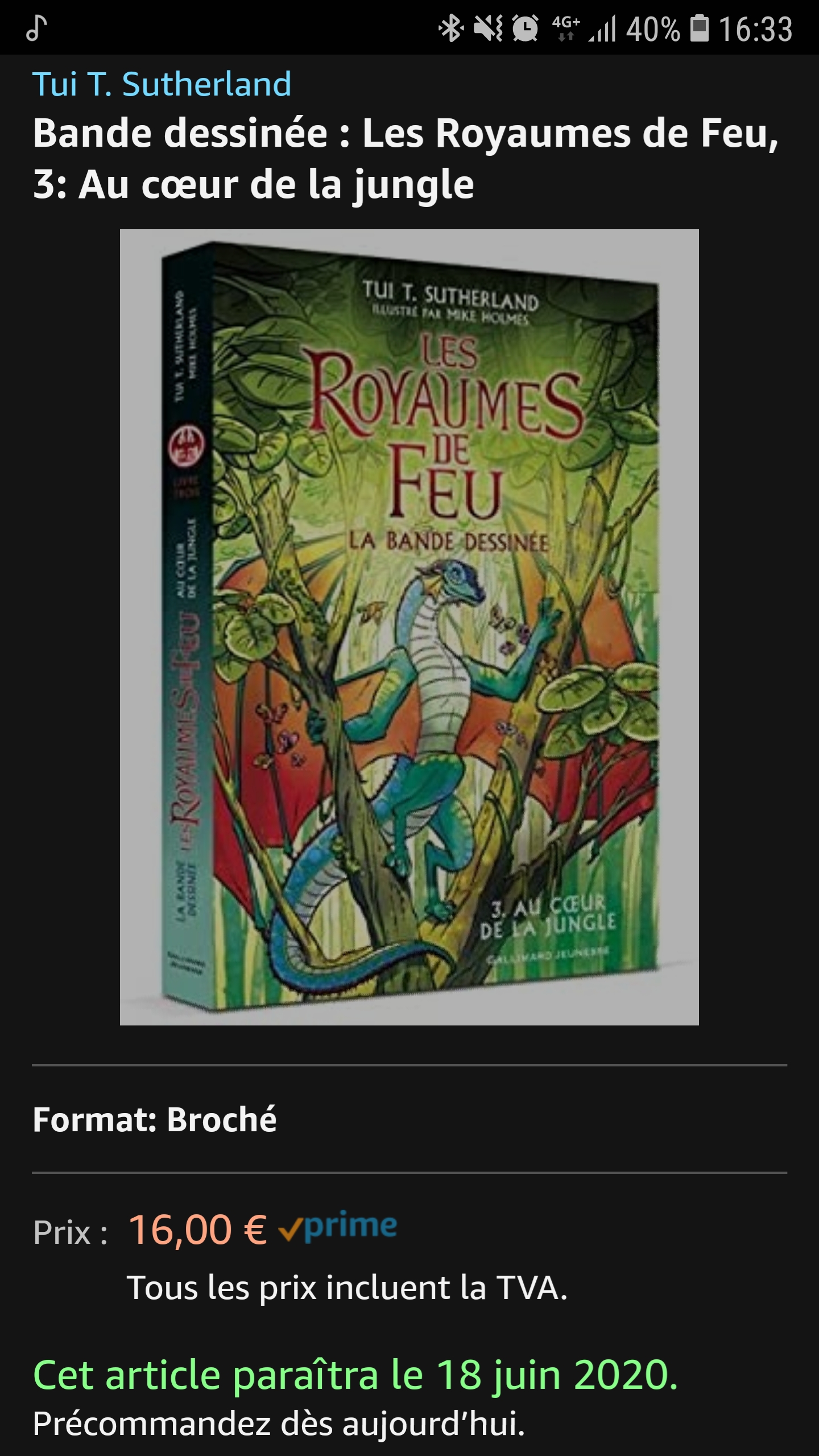Tap the Prime checkmark logo
Screen dimensions: 819x1456
tap(338, 1227)
